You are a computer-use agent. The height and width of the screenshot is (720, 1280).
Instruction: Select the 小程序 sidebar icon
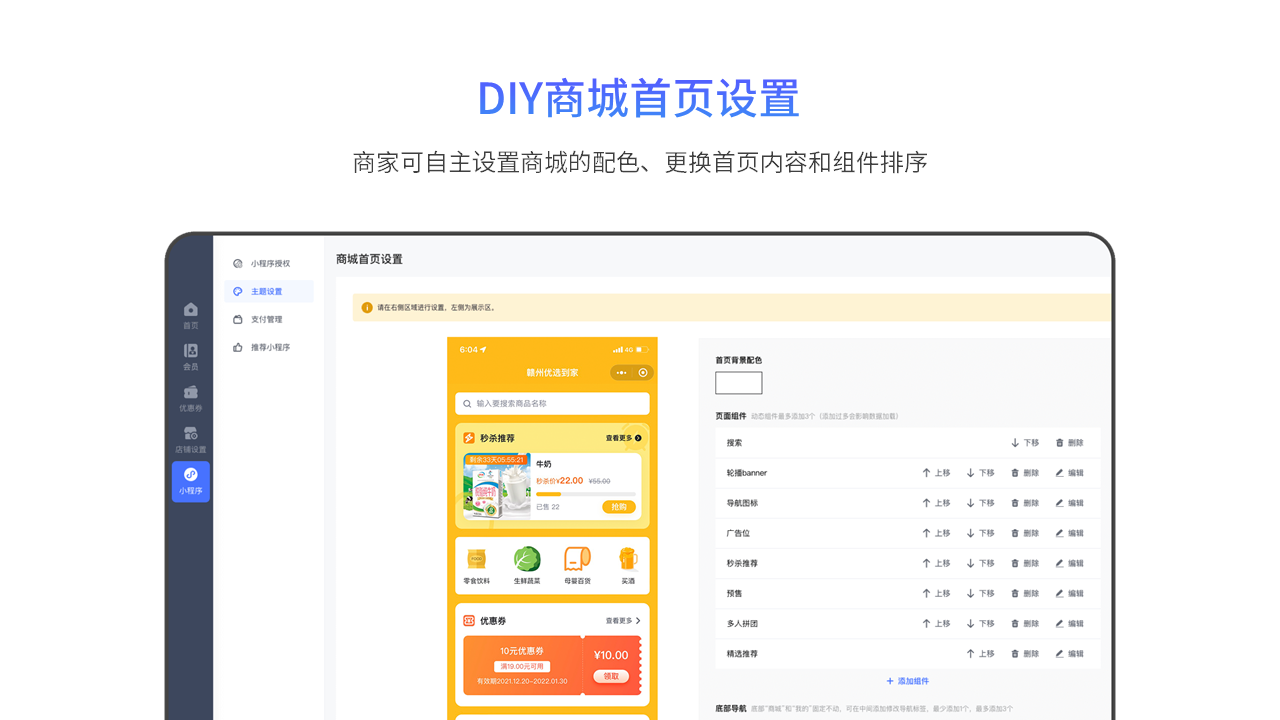(190, 482)
